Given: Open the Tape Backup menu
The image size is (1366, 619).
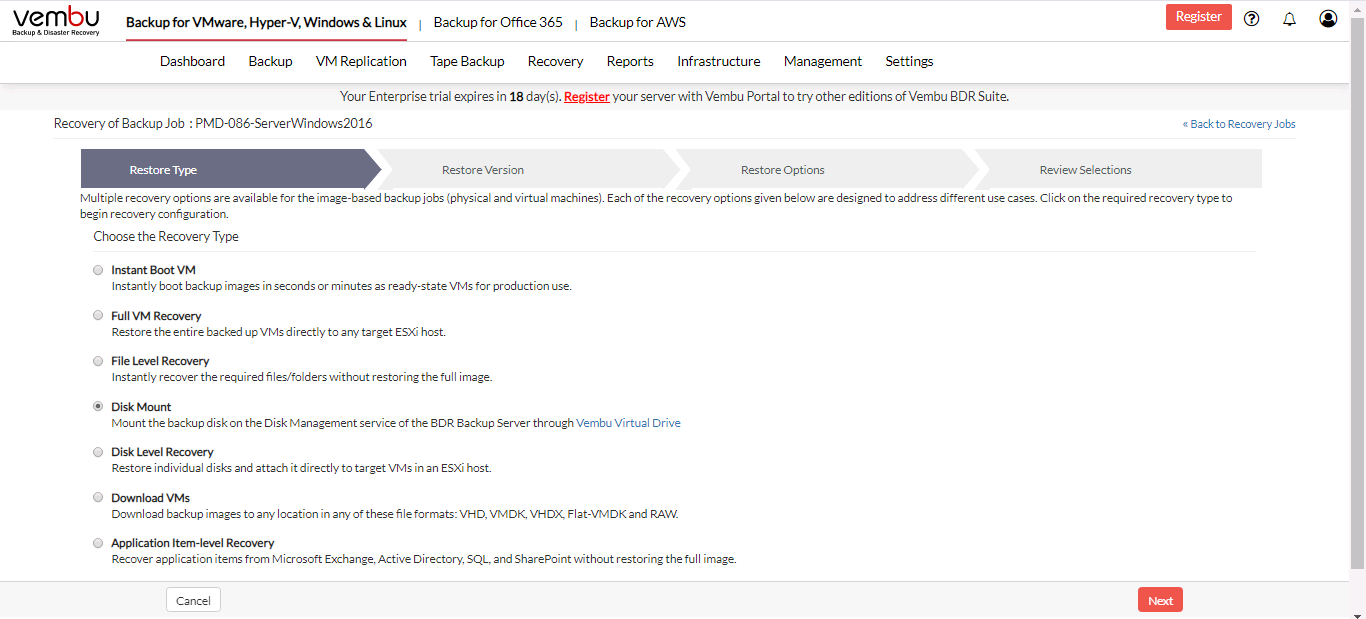Looking at the screenshot, I should 467,61.
